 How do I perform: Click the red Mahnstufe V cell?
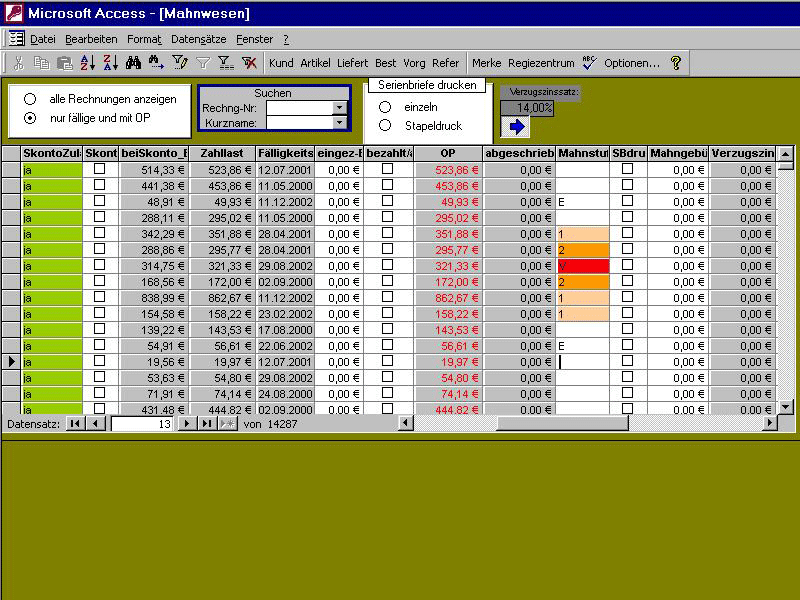(582, 266)
